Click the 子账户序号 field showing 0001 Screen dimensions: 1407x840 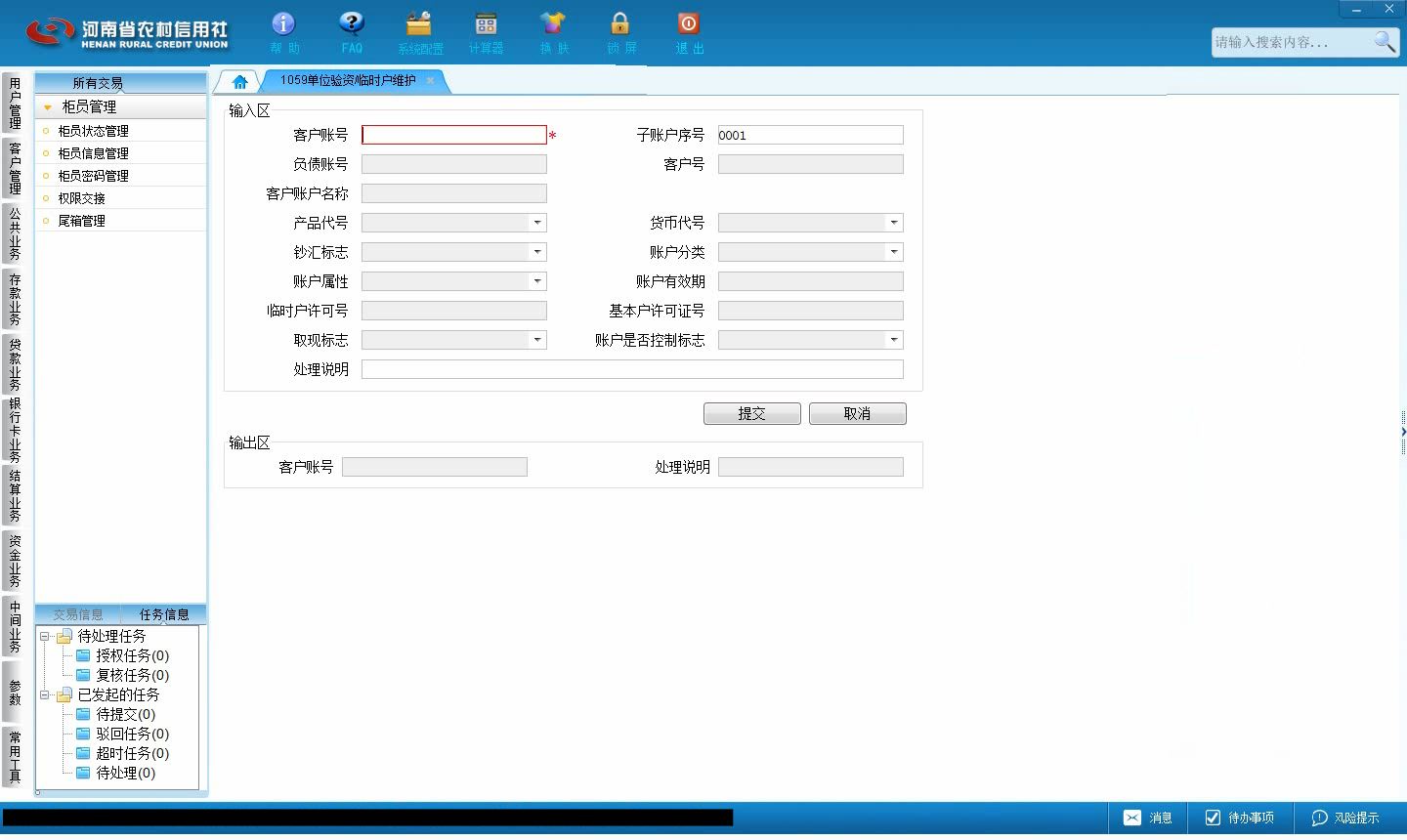(810, 135)
